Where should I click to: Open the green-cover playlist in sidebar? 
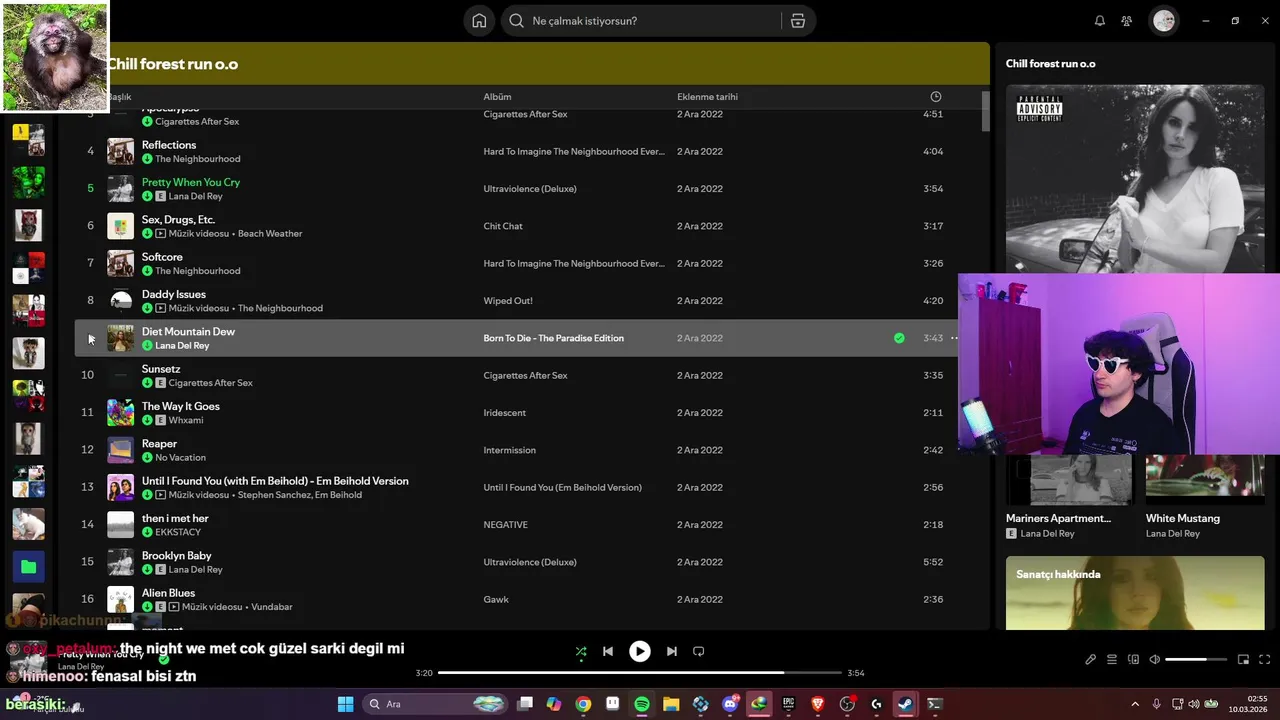[28, 183]
